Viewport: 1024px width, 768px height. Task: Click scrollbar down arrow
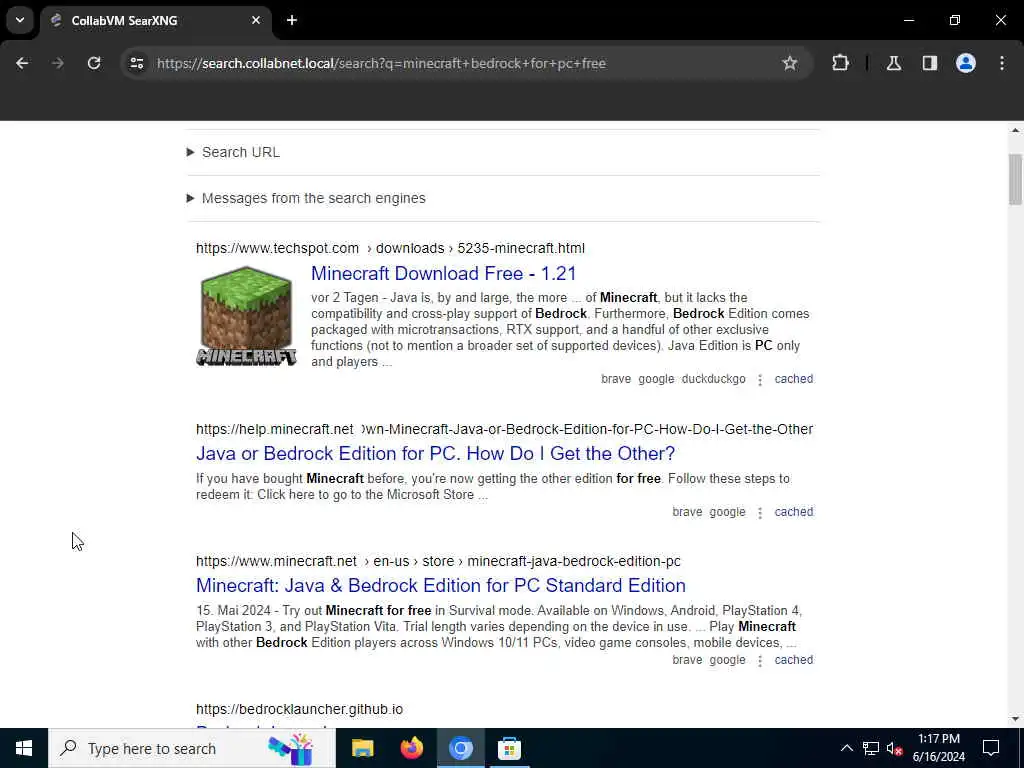(1016, 720)
